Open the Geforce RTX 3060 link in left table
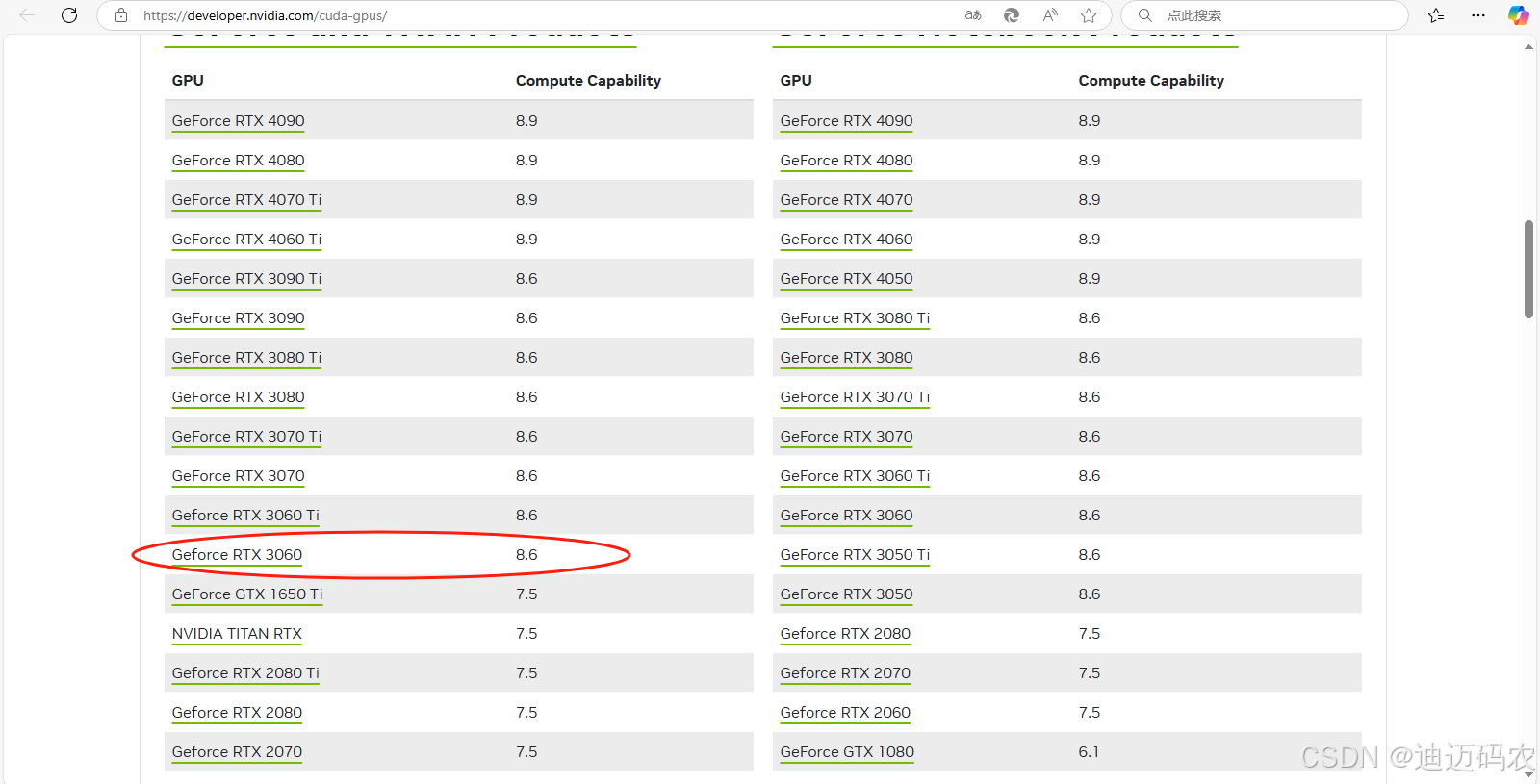1540x784 pixels. point(237,555)
